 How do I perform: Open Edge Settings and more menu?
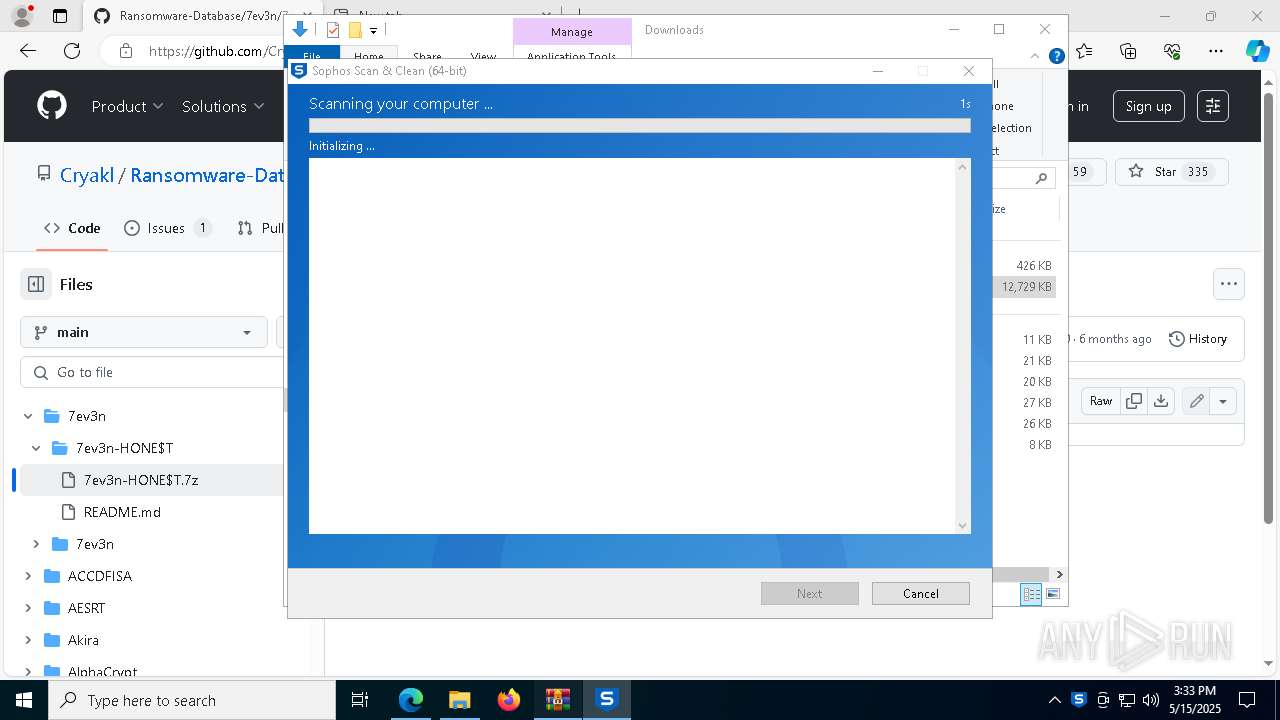coord(1216,51)
